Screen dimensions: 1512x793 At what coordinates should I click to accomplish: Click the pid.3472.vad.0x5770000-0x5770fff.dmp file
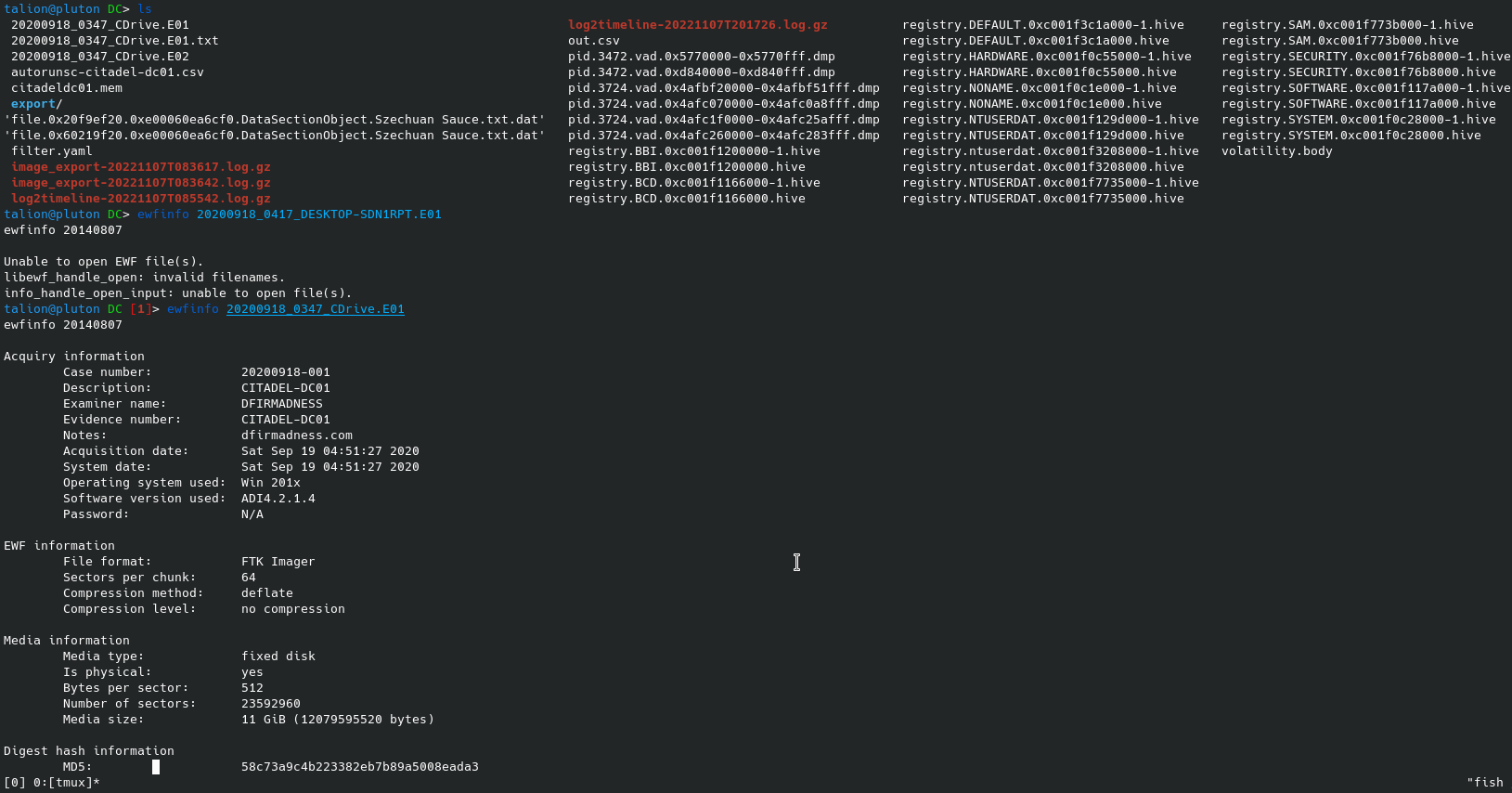click(x=701, y=57)
